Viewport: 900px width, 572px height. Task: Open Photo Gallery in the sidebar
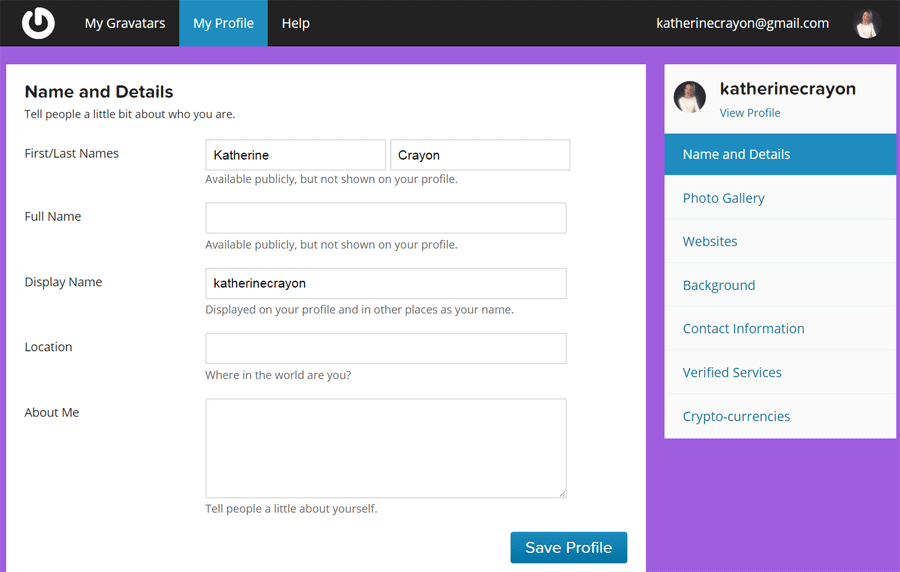pyautogui.click(x=724, y=198)
